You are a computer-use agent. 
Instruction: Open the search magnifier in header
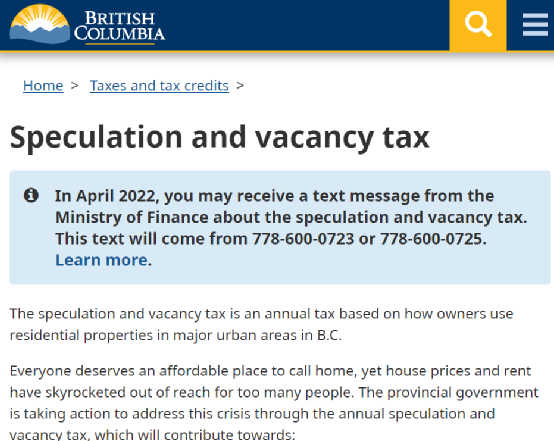click(478, 25)
